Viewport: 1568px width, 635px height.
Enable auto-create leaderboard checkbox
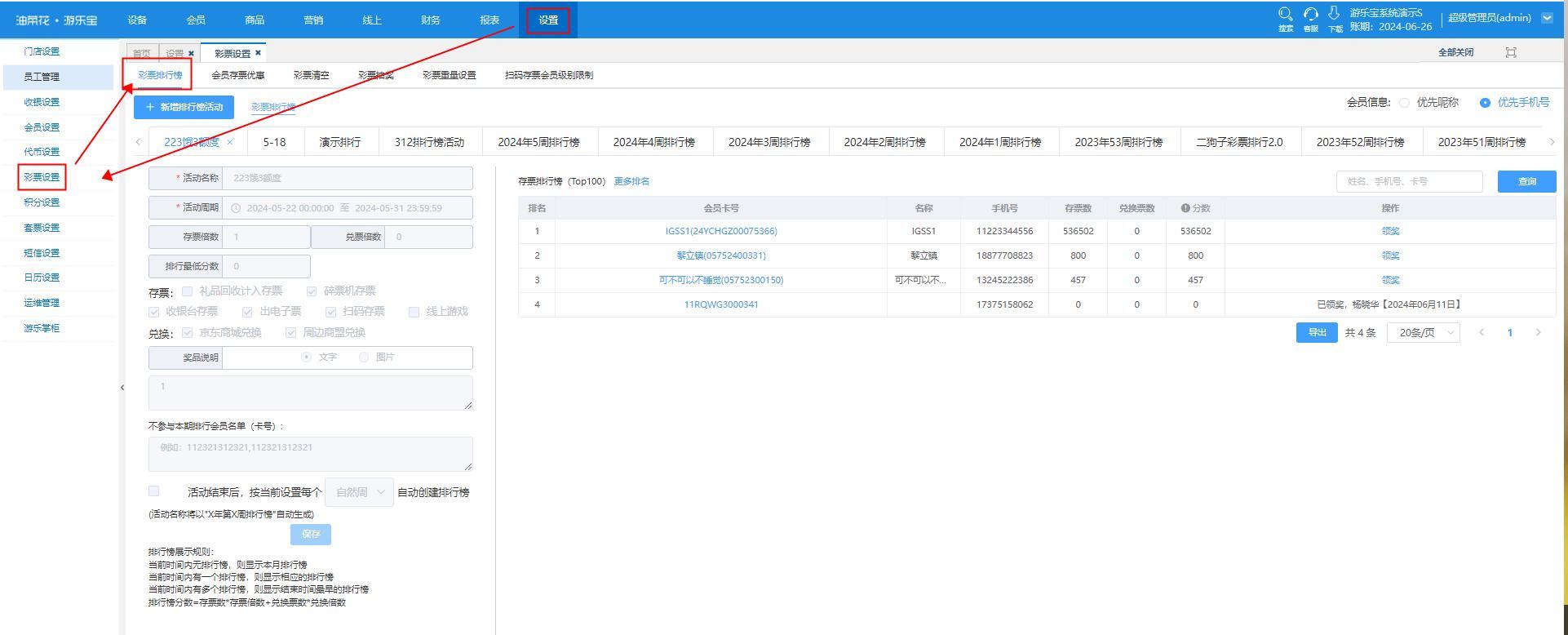(x=154, y=491)
